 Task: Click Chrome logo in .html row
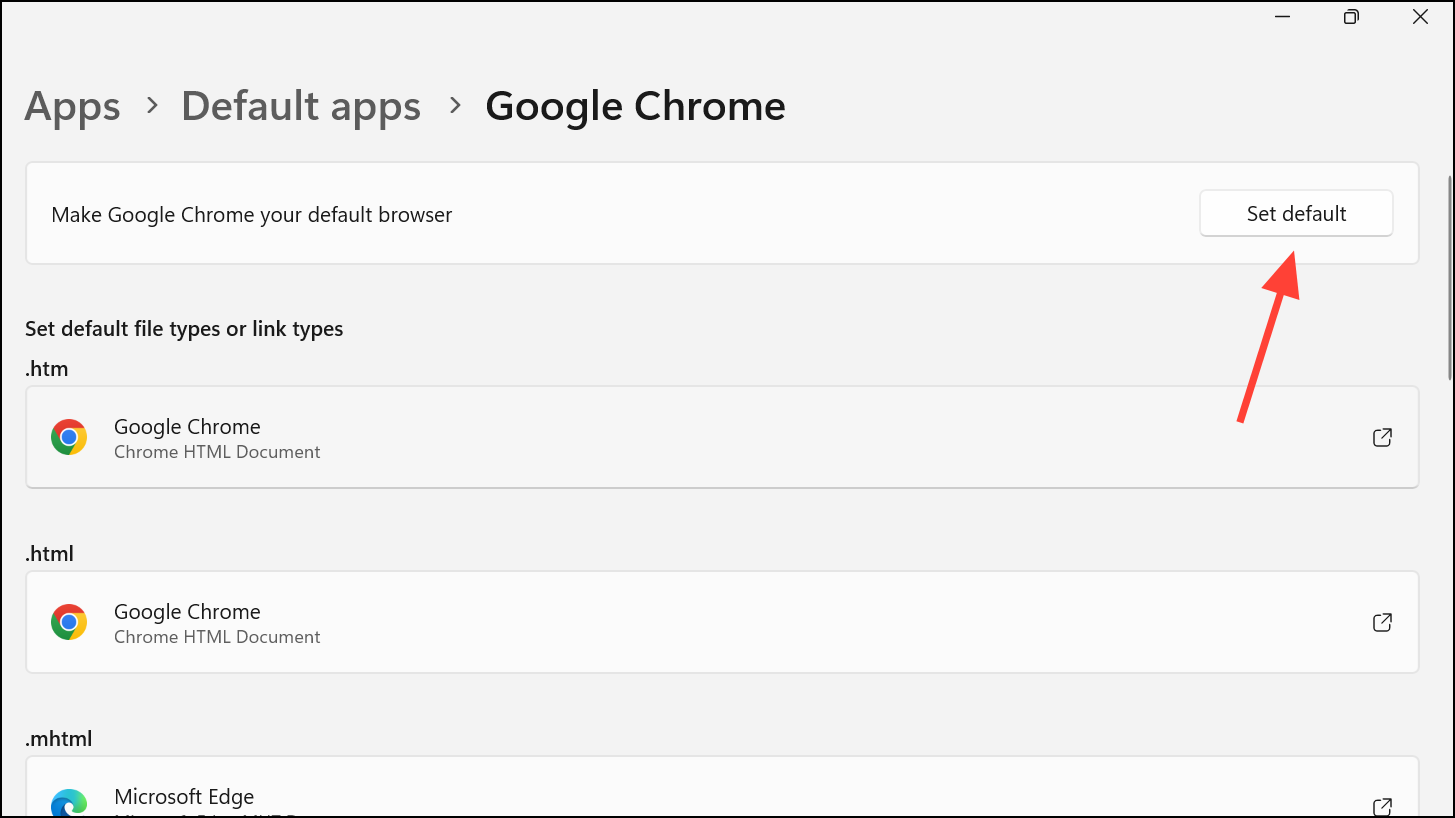[x=69, y=622]
